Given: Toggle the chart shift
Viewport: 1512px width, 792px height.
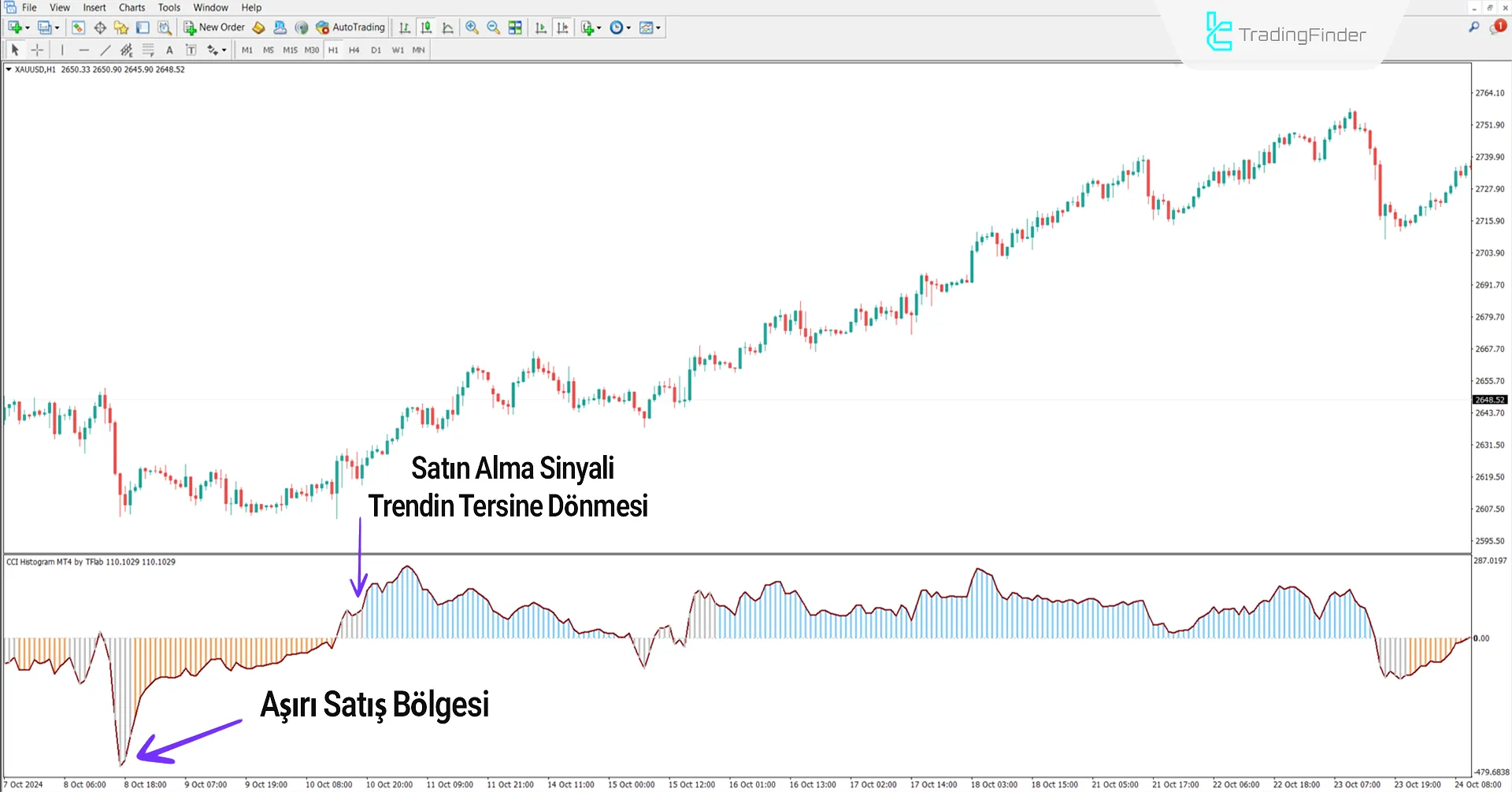Looking at the screenshot, I should point(563,27).
